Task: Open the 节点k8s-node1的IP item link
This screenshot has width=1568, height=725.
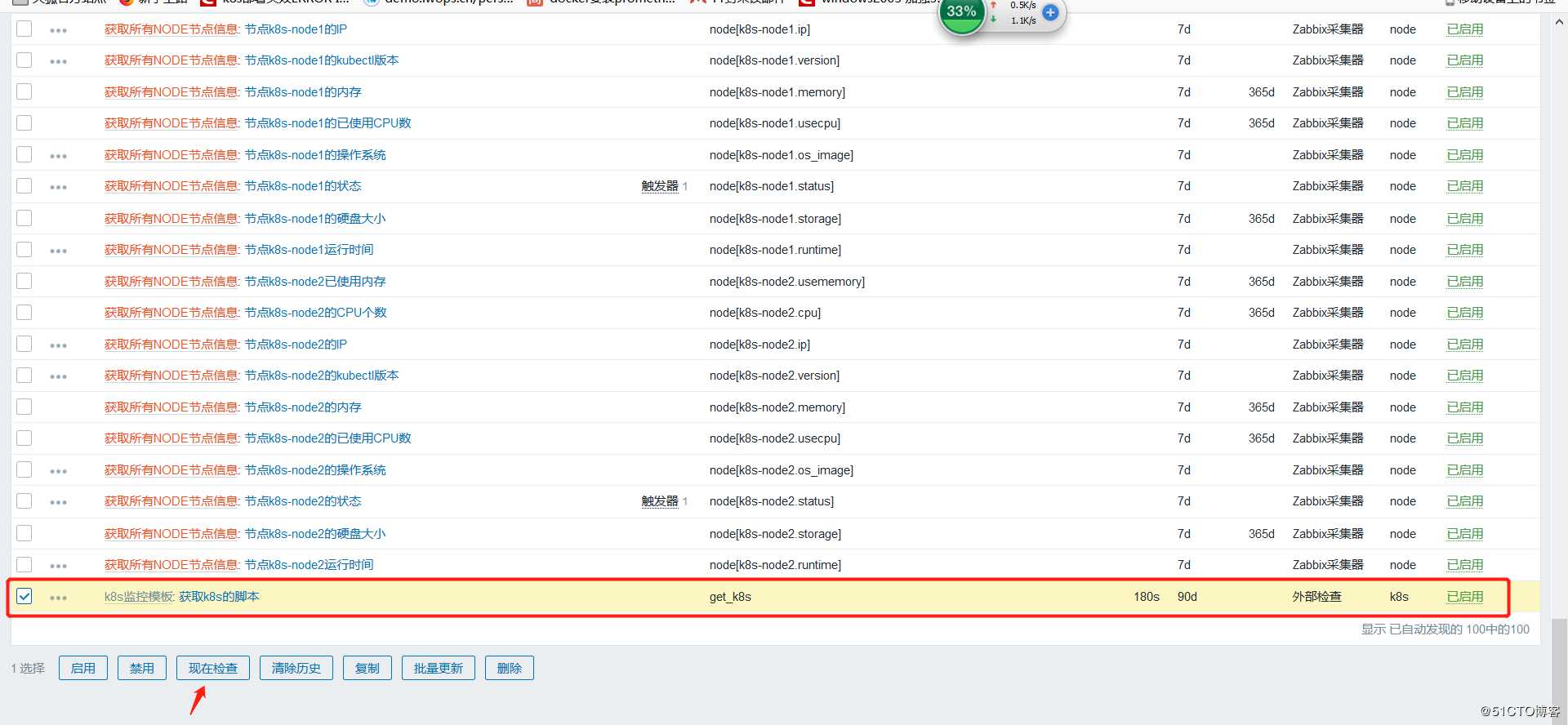Action: pos(296,29)
